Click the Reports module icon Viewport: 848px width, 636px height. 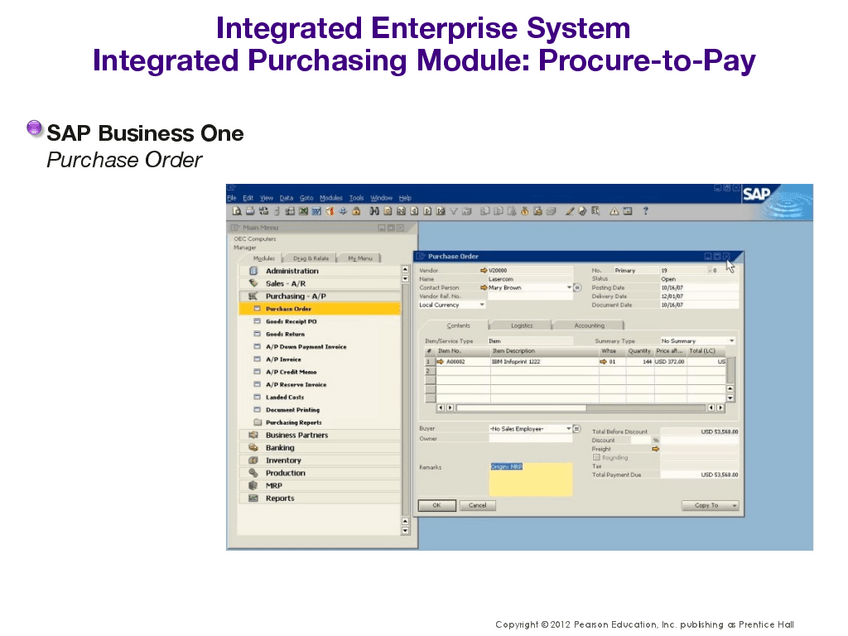[x=253, y=498]
